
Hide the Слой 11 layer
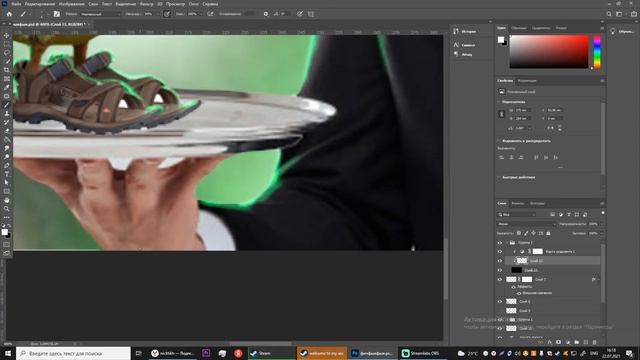click(x=500, y=270)
